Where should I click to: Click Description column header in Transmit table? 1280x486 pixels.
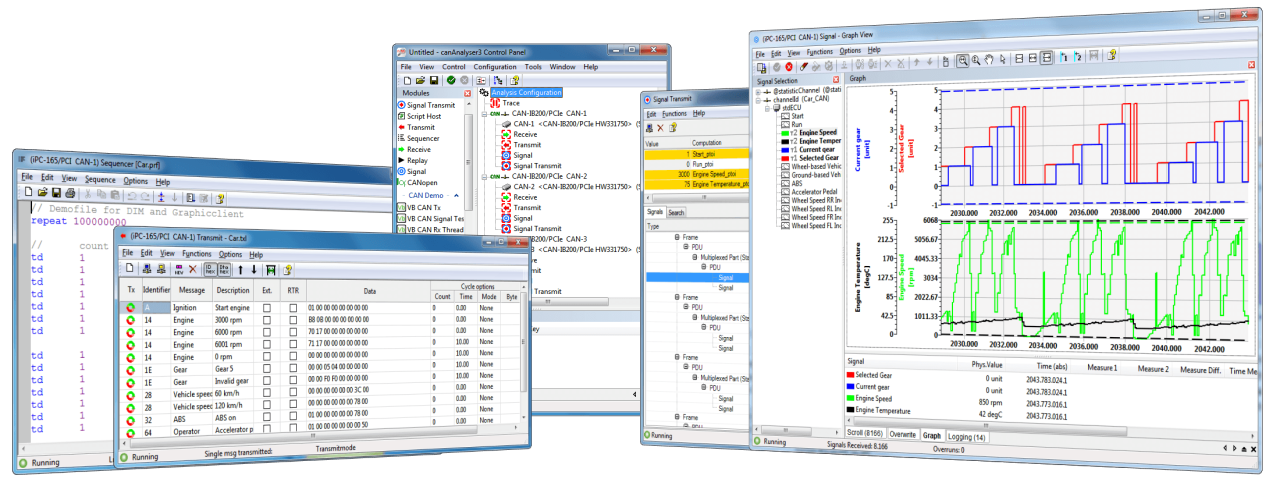click(233, 290)
